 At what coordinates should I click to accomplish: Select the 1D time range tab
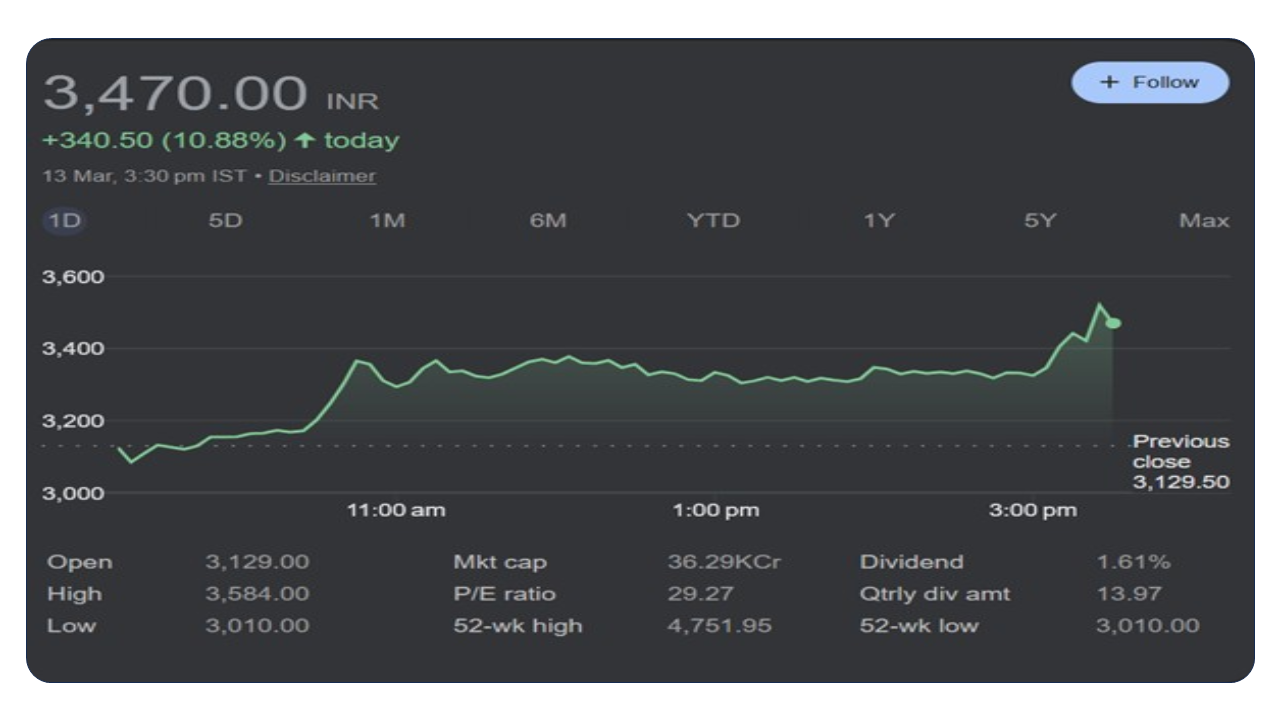(64, 221)
